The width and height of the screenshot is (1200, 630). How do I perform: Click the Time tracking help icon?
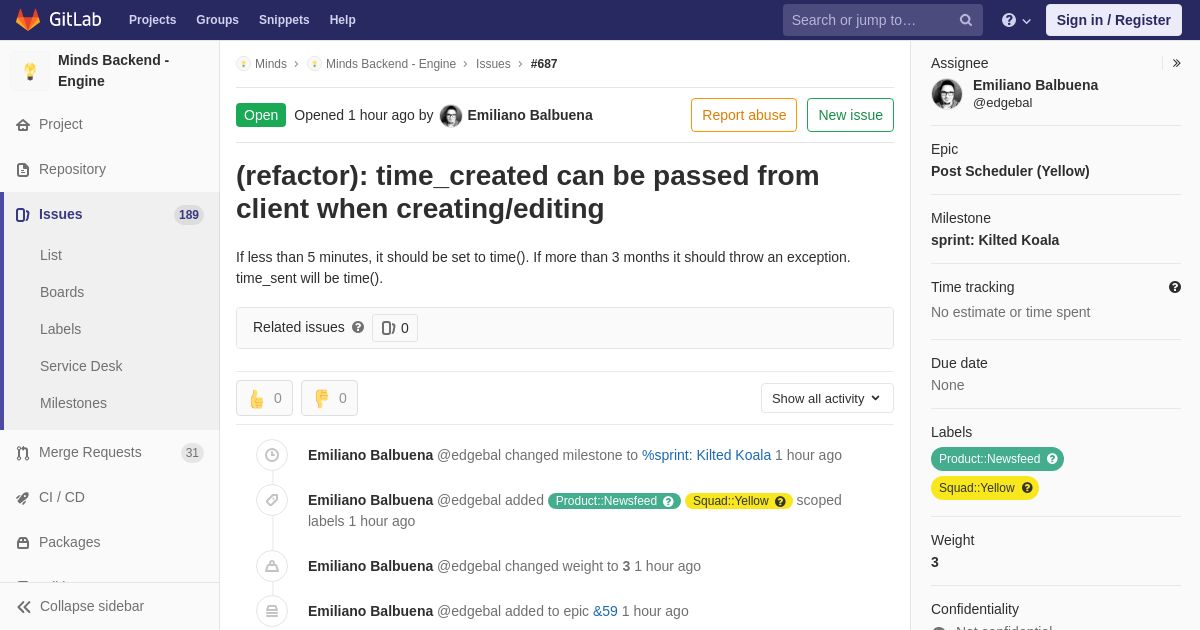click(x=1175, y=287)
